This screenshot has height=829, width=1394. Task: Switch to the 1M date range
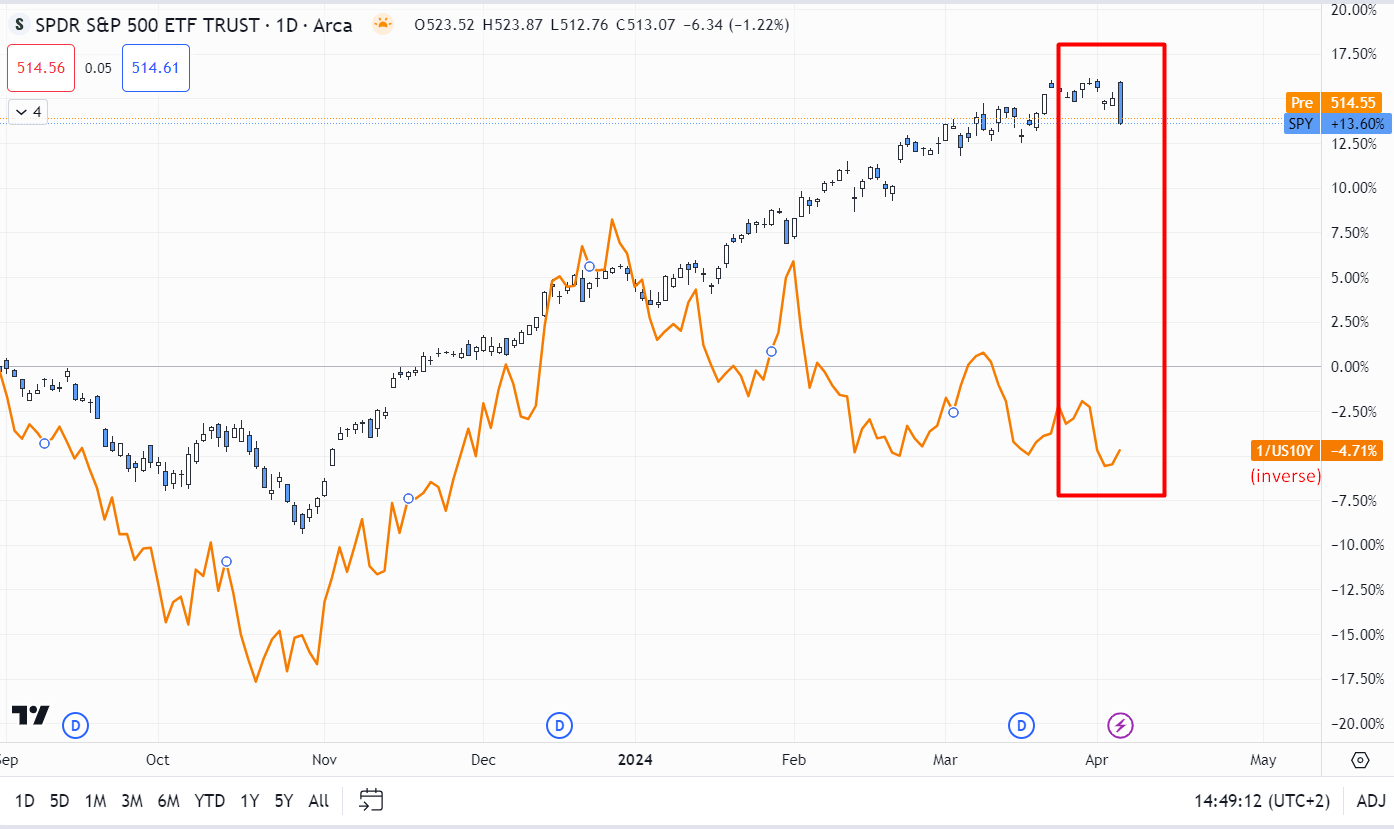95,801
